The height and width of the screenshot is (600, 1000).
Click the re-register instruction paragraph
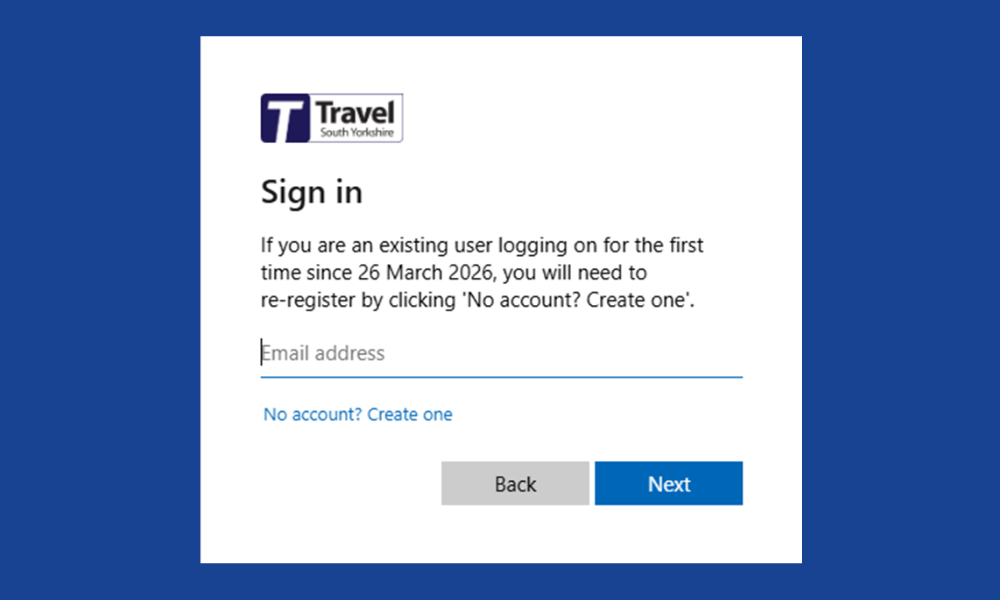(x=482, y=272)
